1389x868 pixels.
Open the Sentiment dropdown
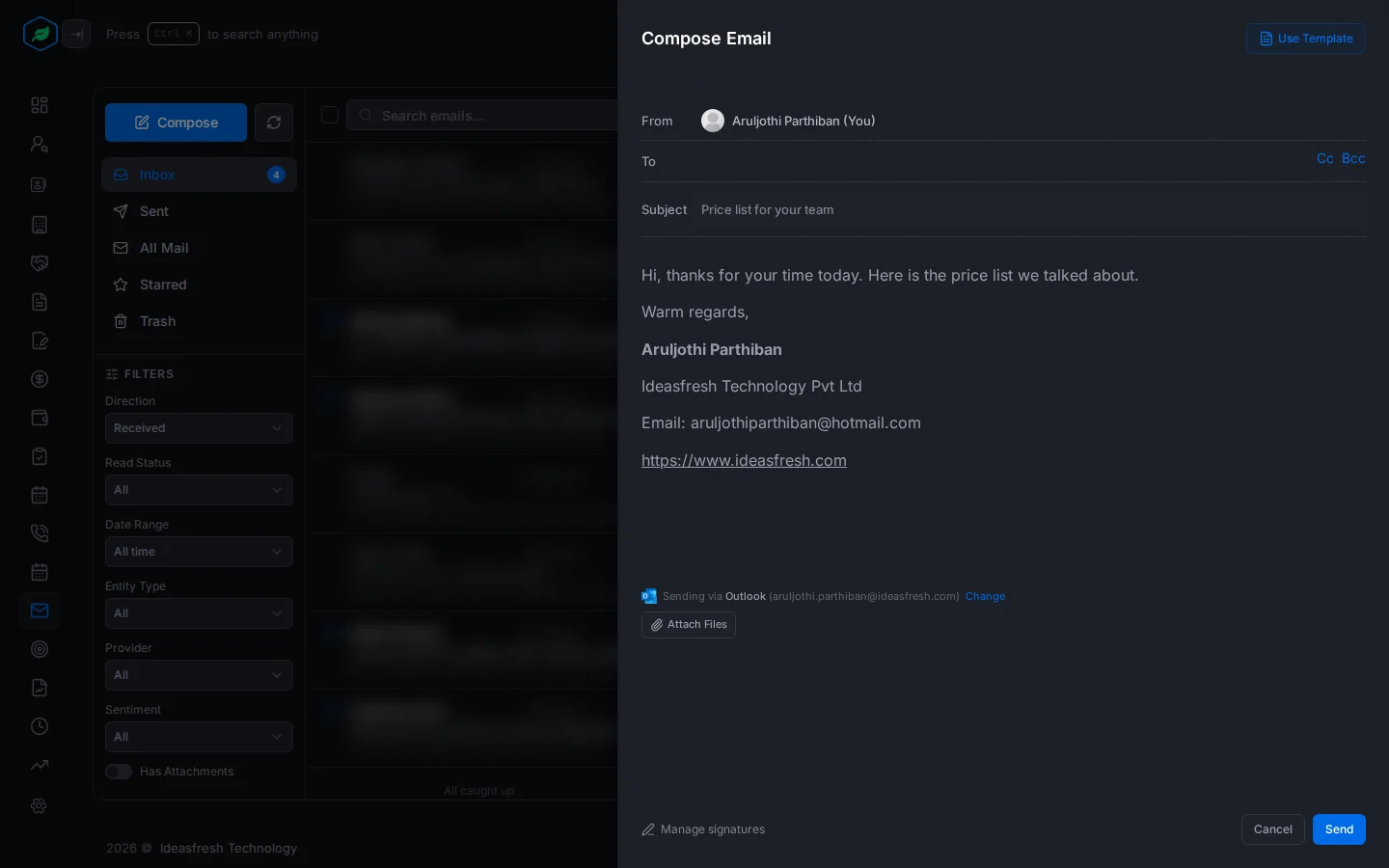(199, 737)
